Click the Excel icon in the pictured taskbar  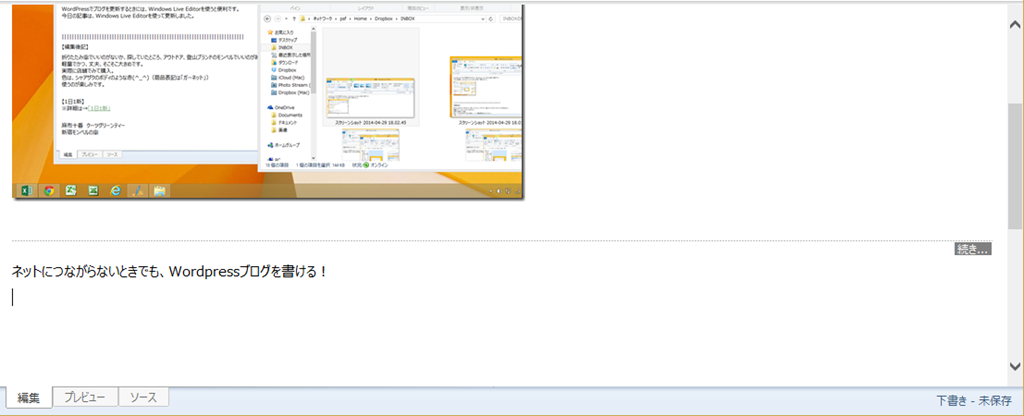tap(25, 190)
